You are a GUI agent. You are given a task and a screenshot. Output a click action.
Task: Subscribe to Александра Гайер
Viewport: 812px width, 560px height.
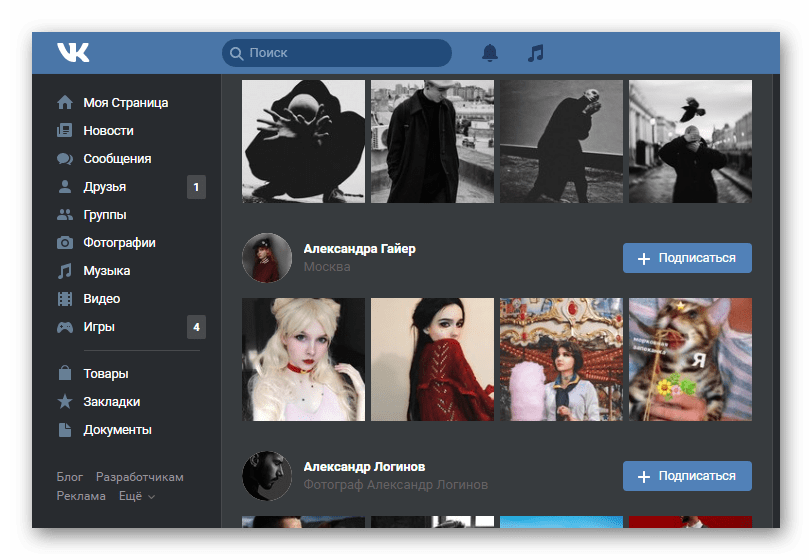687,258
